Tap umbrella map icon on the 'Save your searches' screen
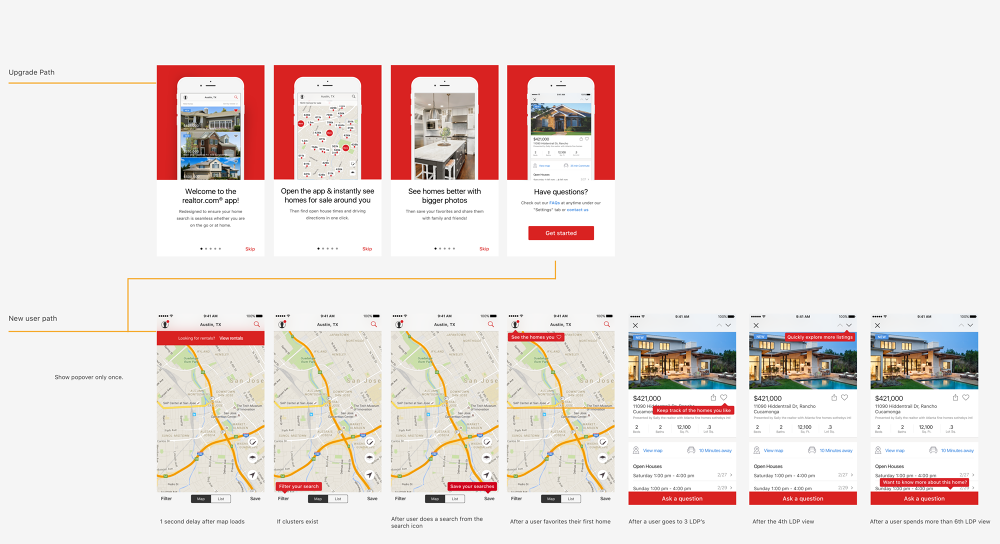Screen dimensions: 1000x544 [x=487, y=459]
